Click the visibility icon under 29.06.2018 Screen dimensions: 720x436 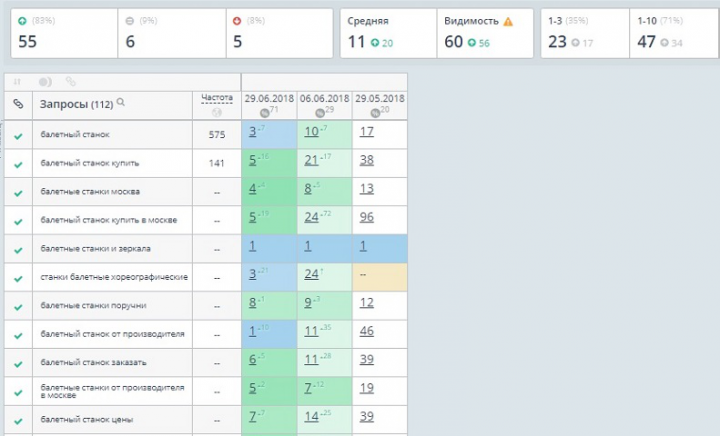pos(264,113)
